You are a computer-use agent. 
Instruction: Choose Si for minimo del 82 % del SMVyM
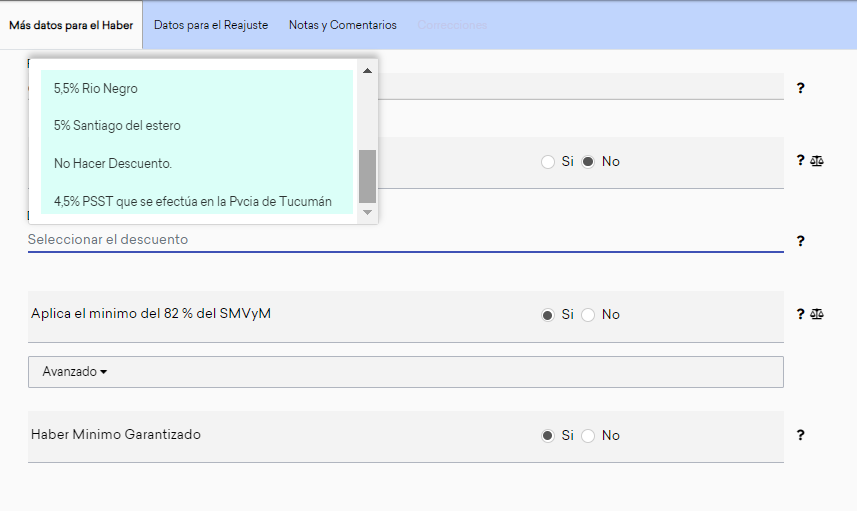pyautogui.click(x=548, y=315)
